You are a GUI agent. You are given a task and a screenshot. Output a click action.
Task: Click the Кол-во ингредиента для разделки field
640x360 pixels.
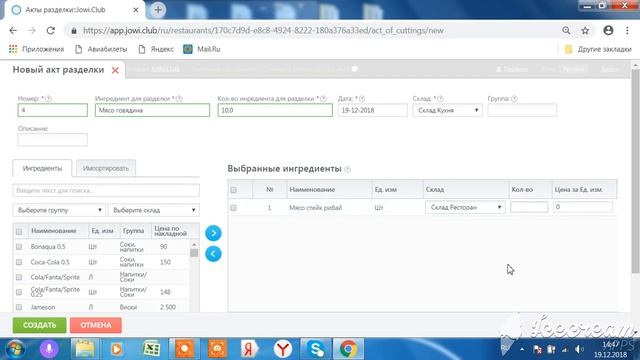pyautogui.click(x=275, y=110)
